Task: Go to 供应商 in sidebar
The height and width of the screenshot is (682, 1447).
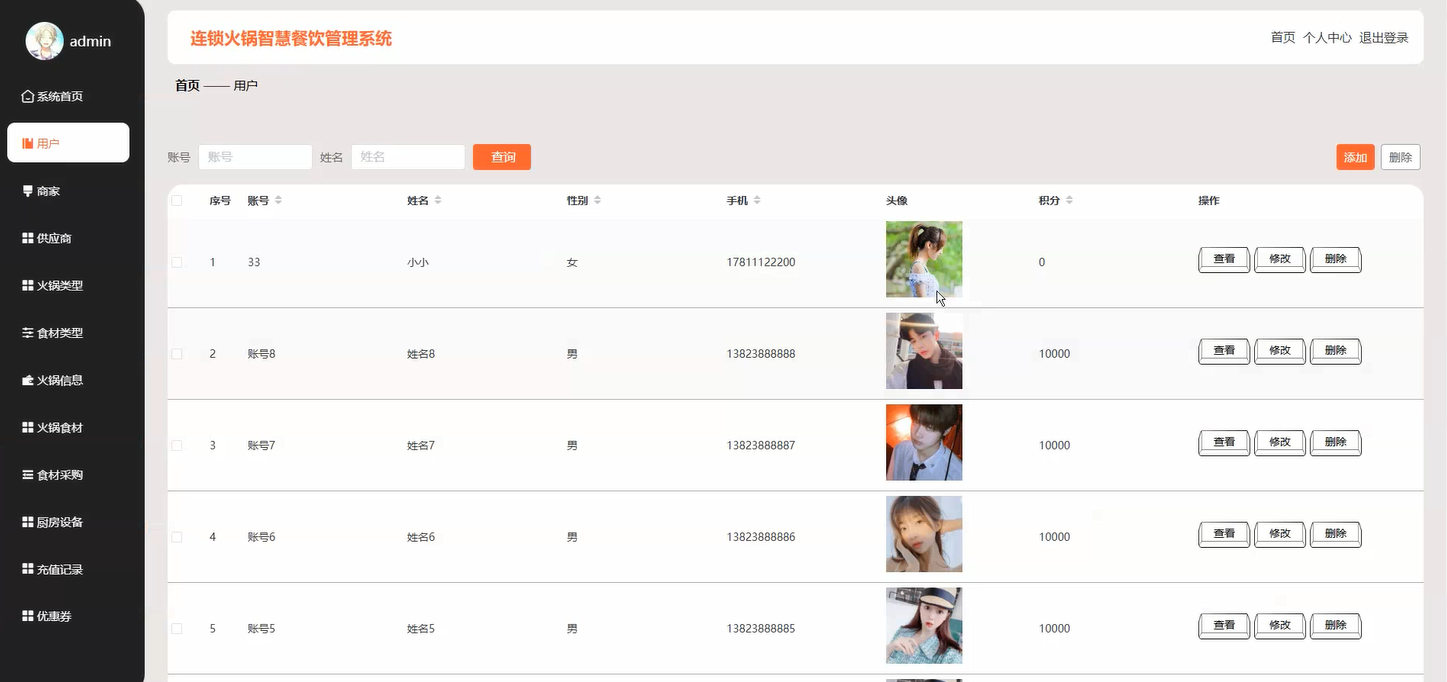Action: click(x=46, y=238)
